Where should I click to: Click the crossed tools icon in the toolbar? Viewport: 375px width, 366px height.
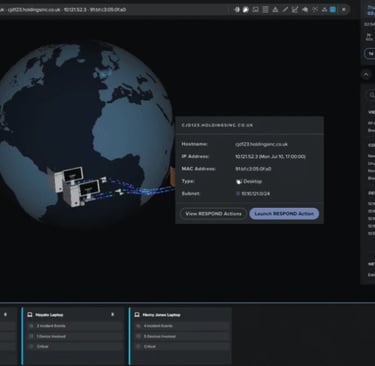click(x=315, y=10)
